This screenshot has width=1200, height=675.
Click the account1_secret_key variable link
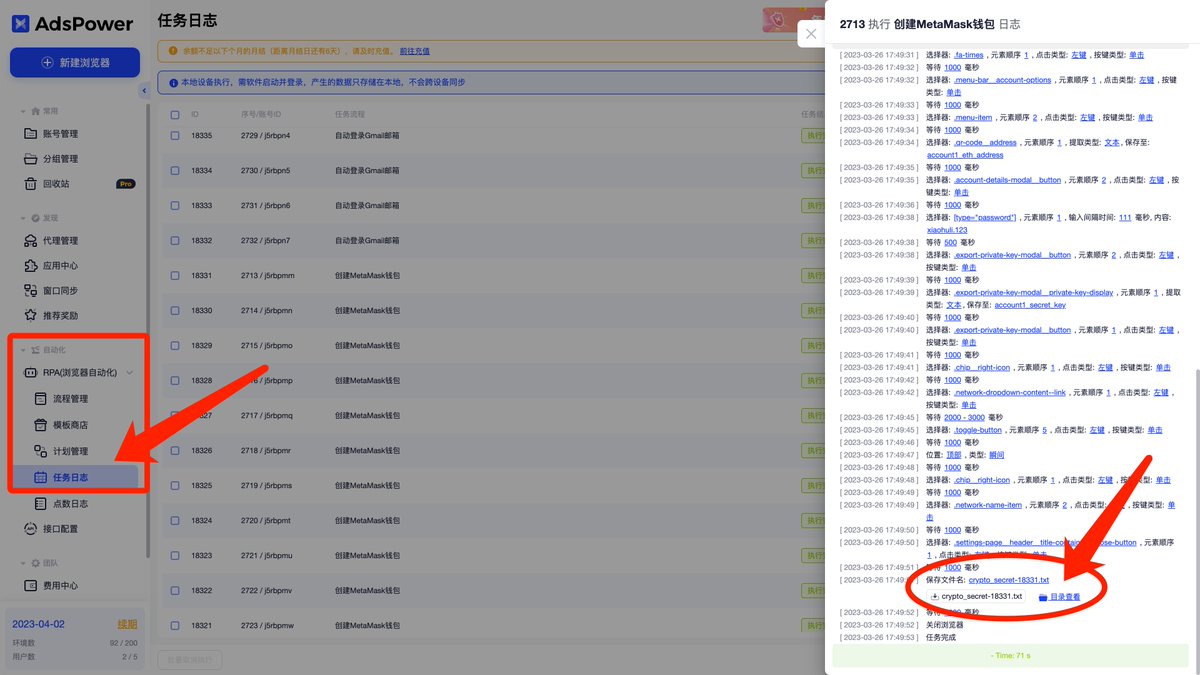click(1030, 305)
